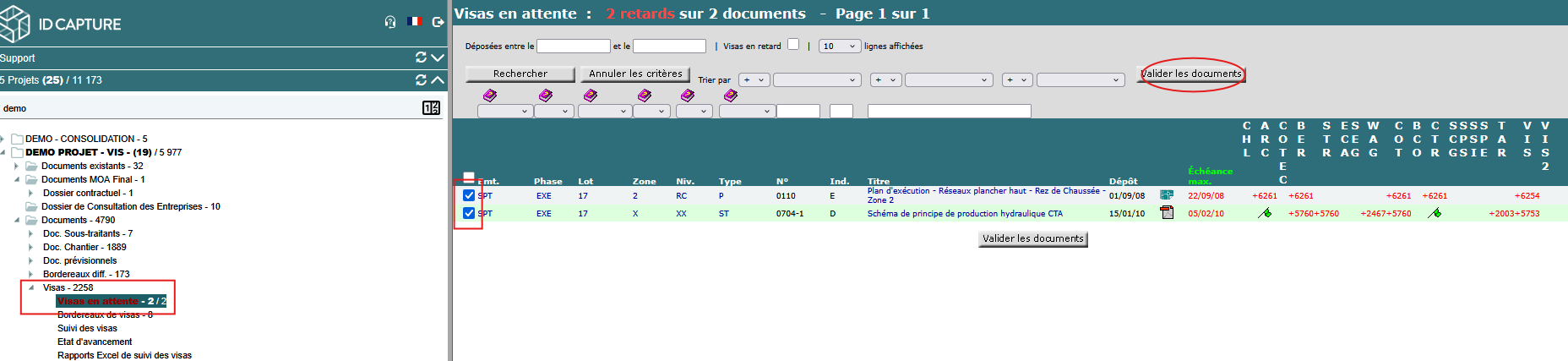Expand the Support panel chevron
This screenshot has height=361, width=1568.
[x=438, y=57]
